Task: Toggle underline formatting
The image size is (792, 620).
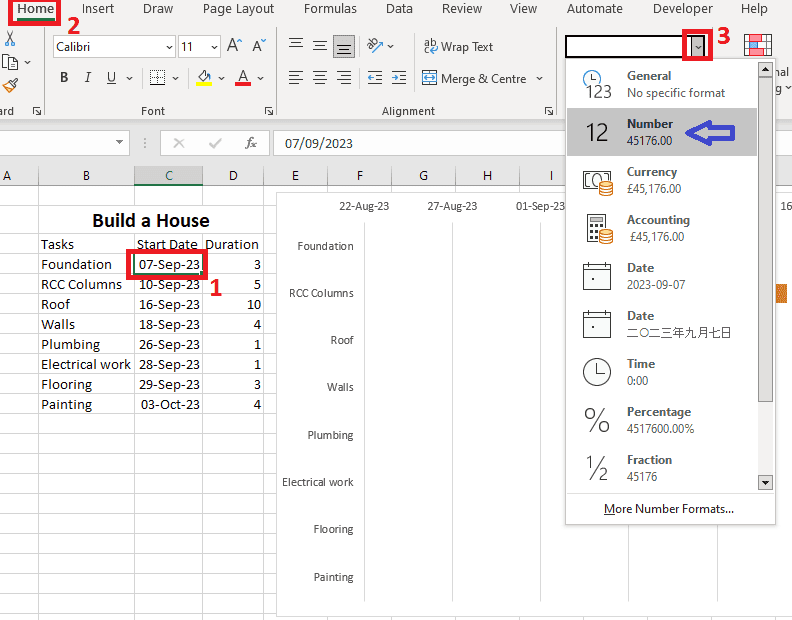Action: point(111,78)
